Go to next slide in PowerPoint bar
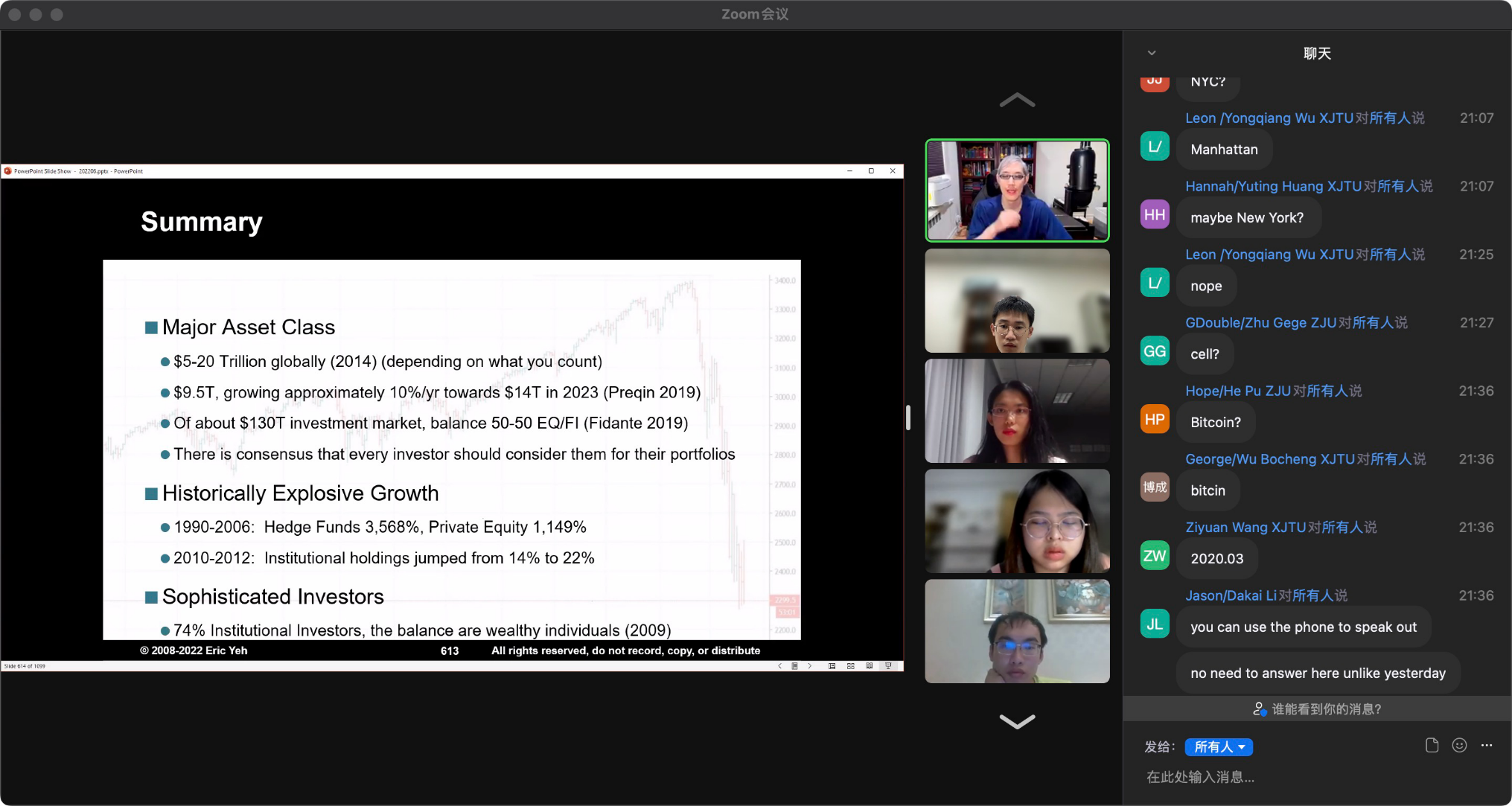Viewport: 1512px width, 806px height. tap(810, 666)
